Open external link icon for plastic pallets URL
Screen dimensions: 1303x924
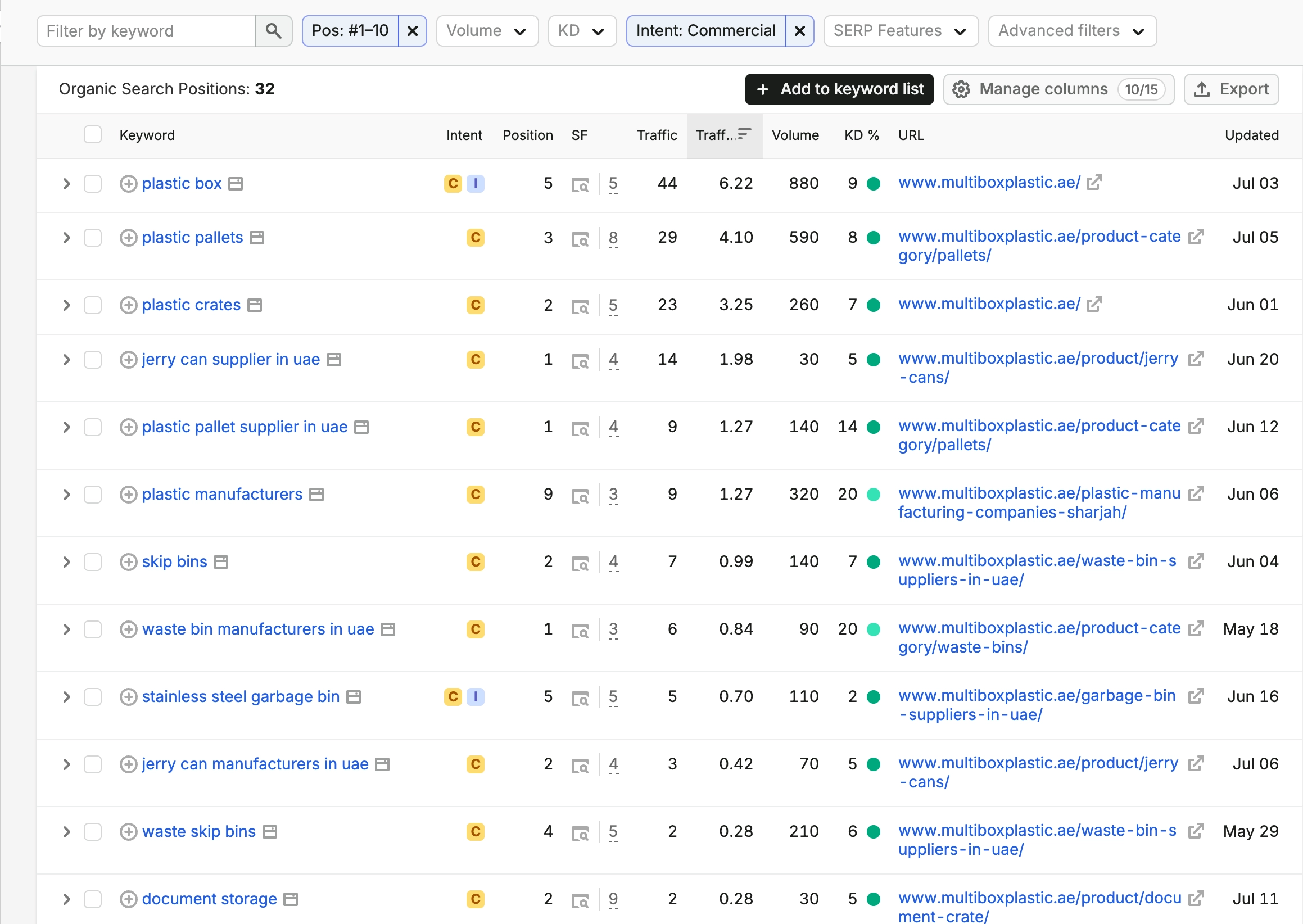[x=1196, y=237]
